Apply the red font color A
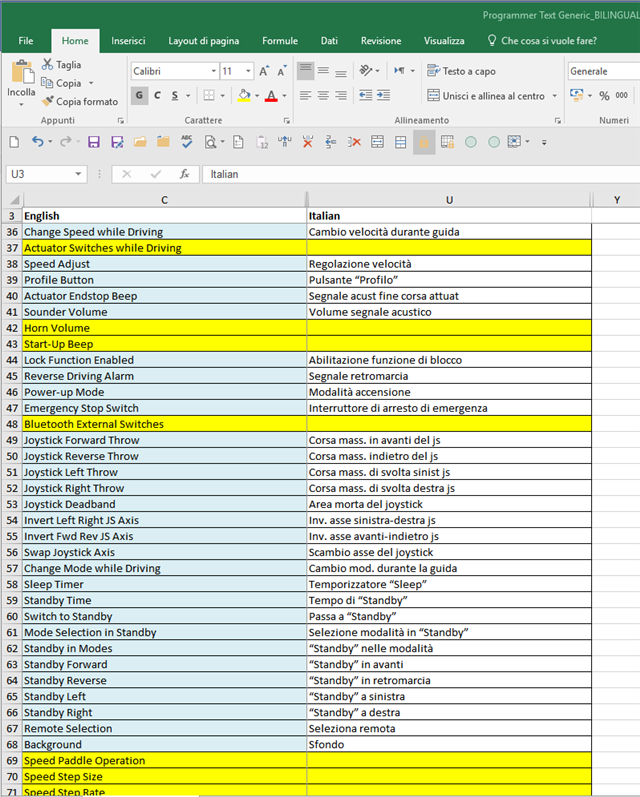Viewport: 640px width, 797px height. tap(271, 96)
